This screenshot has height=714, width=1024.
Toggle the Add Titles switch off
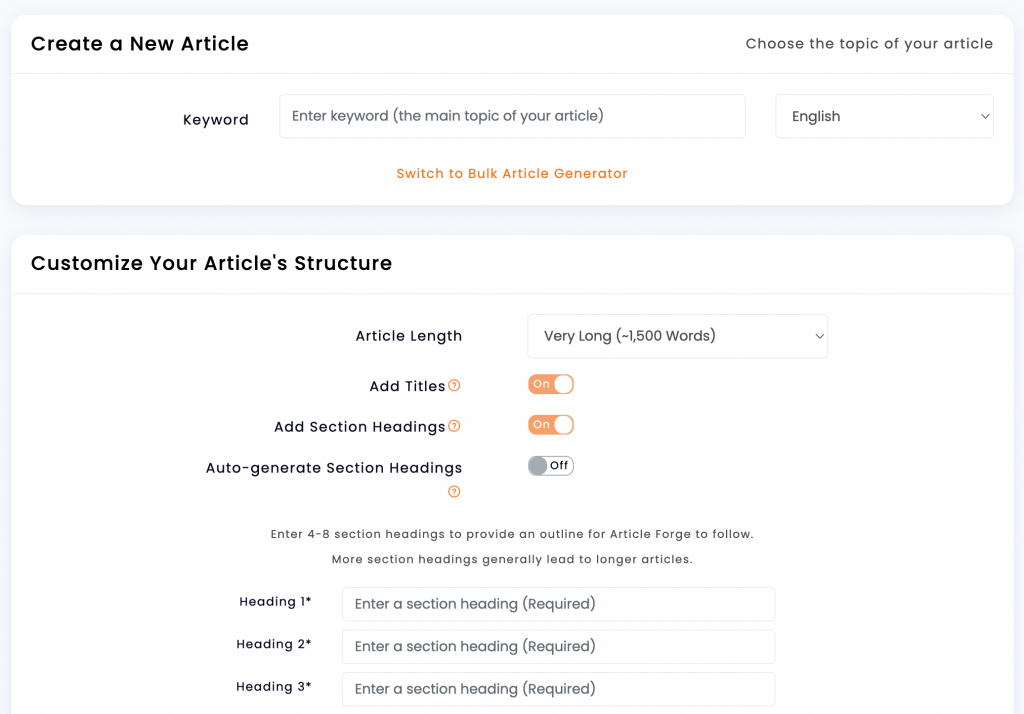coord(551,384)
